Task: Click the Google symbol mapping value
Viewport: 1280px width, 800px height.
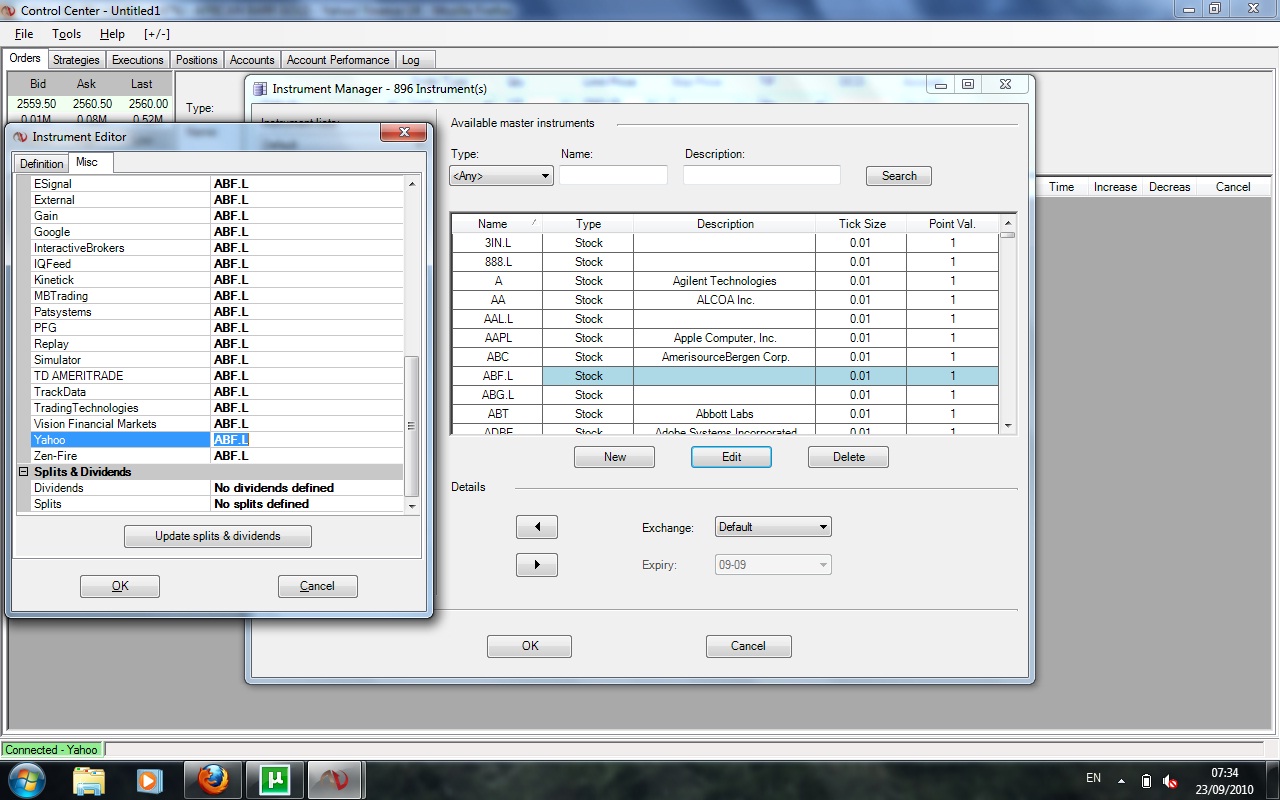Action: coord(307,232)
